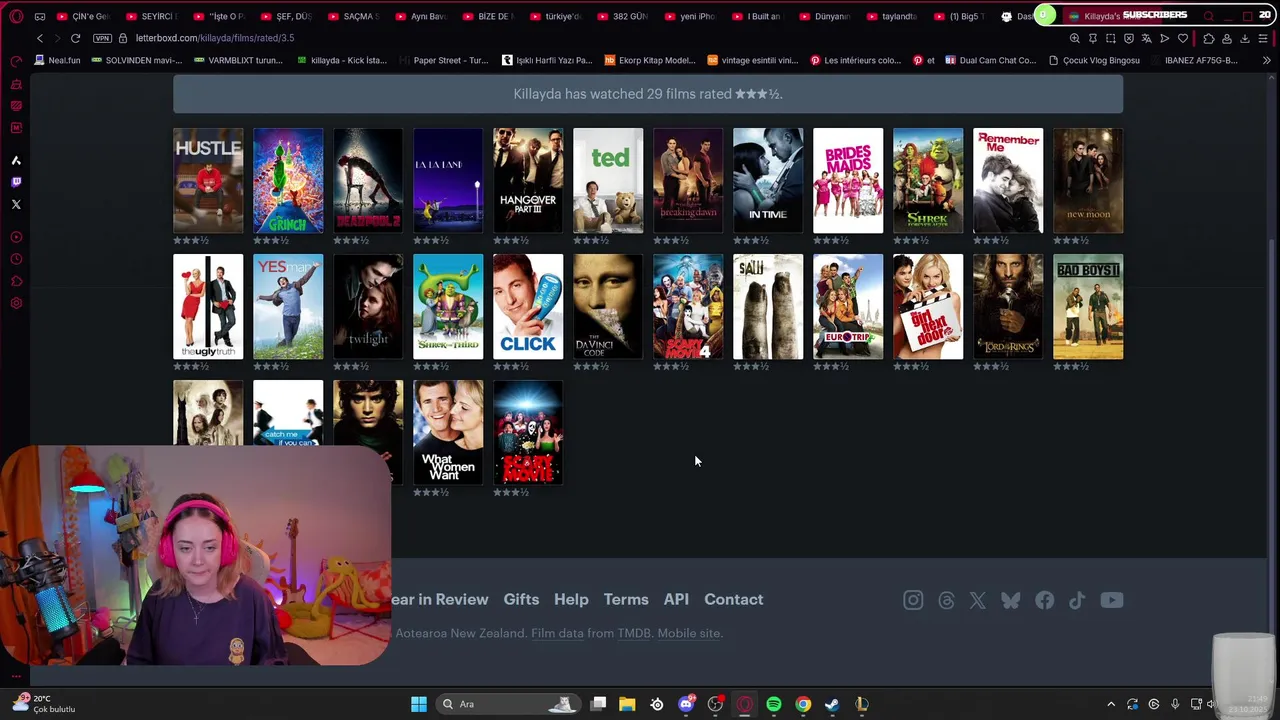Open 'Çocuk Vlog Bingosu' bookmark
The height and width of the screenshot is (720, 1280).
point(1094,60)
